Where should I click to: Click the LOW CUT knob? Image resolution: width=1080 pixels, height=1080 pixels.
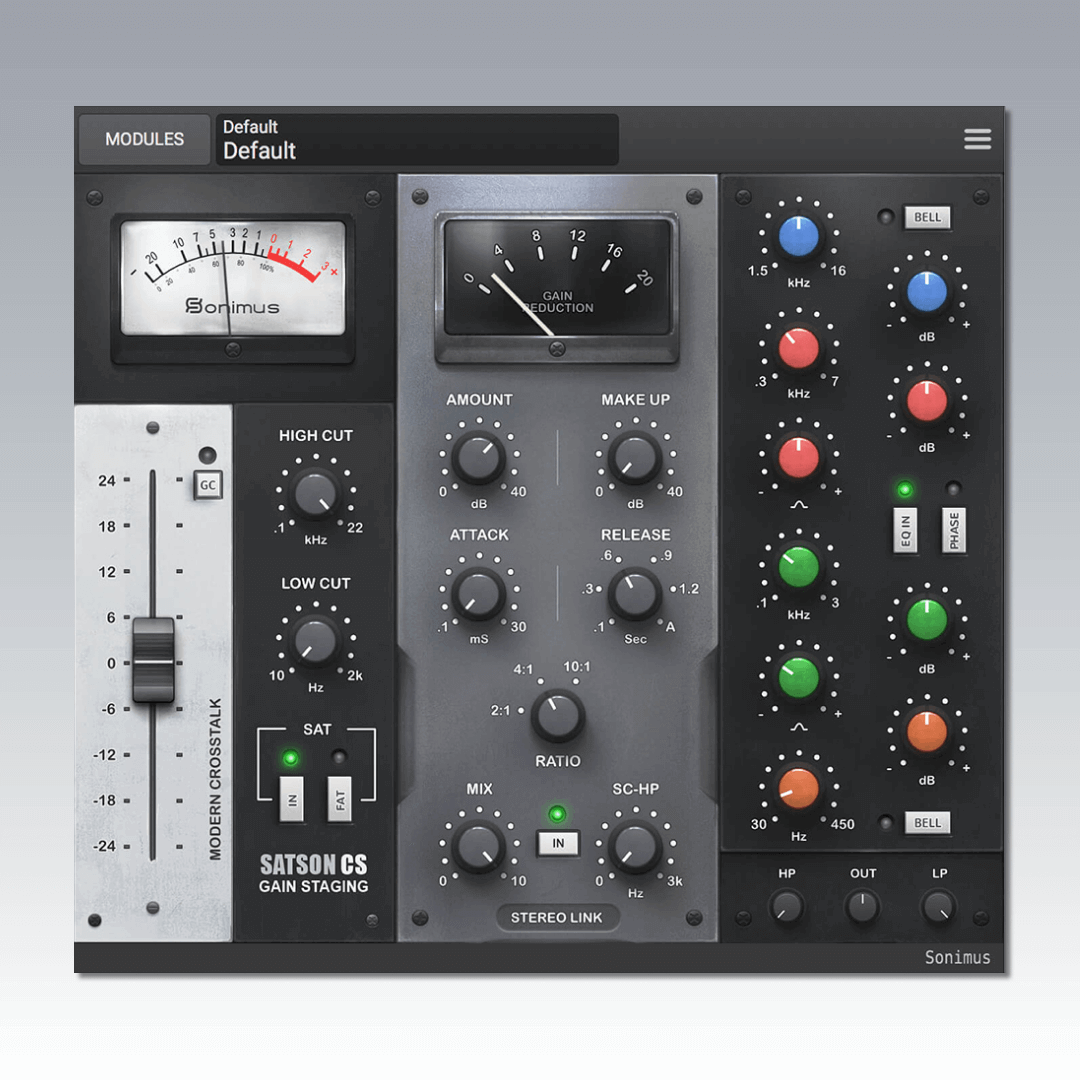pos(315,641)
